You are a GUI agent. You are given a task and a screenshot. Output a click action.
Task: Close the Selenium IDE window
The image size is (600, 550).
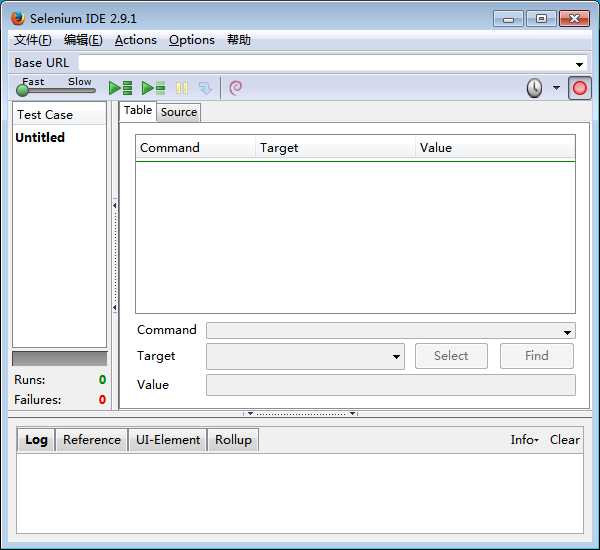coord(574,18)
